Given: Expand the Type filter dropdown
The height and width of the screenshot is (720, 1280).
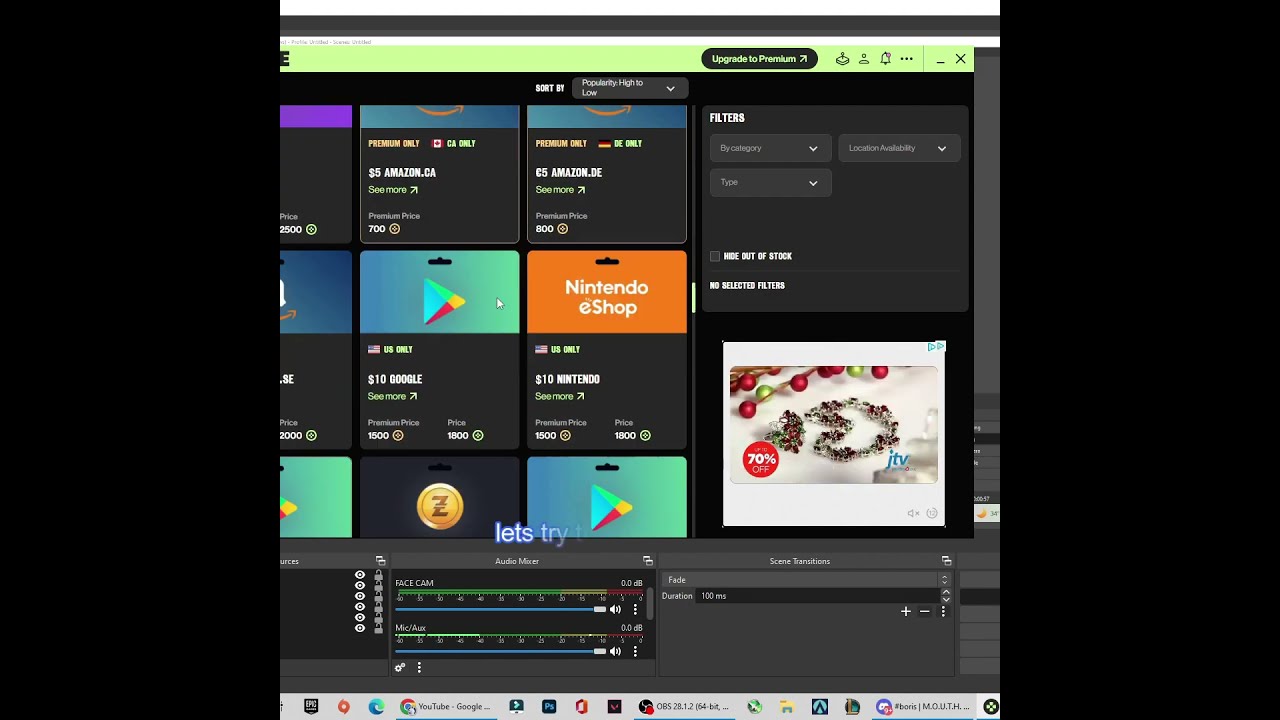Looking at the screenshot, I should 770,182.
